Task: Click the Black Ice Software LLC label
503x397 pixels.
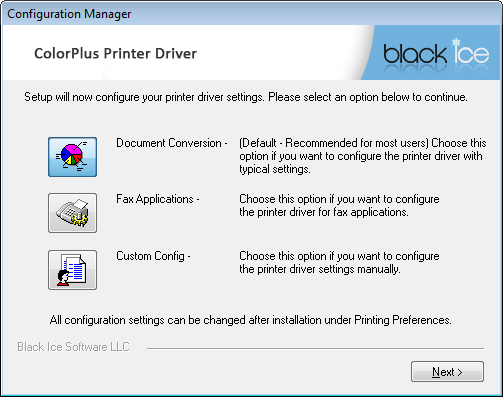Action: (73, 347)
